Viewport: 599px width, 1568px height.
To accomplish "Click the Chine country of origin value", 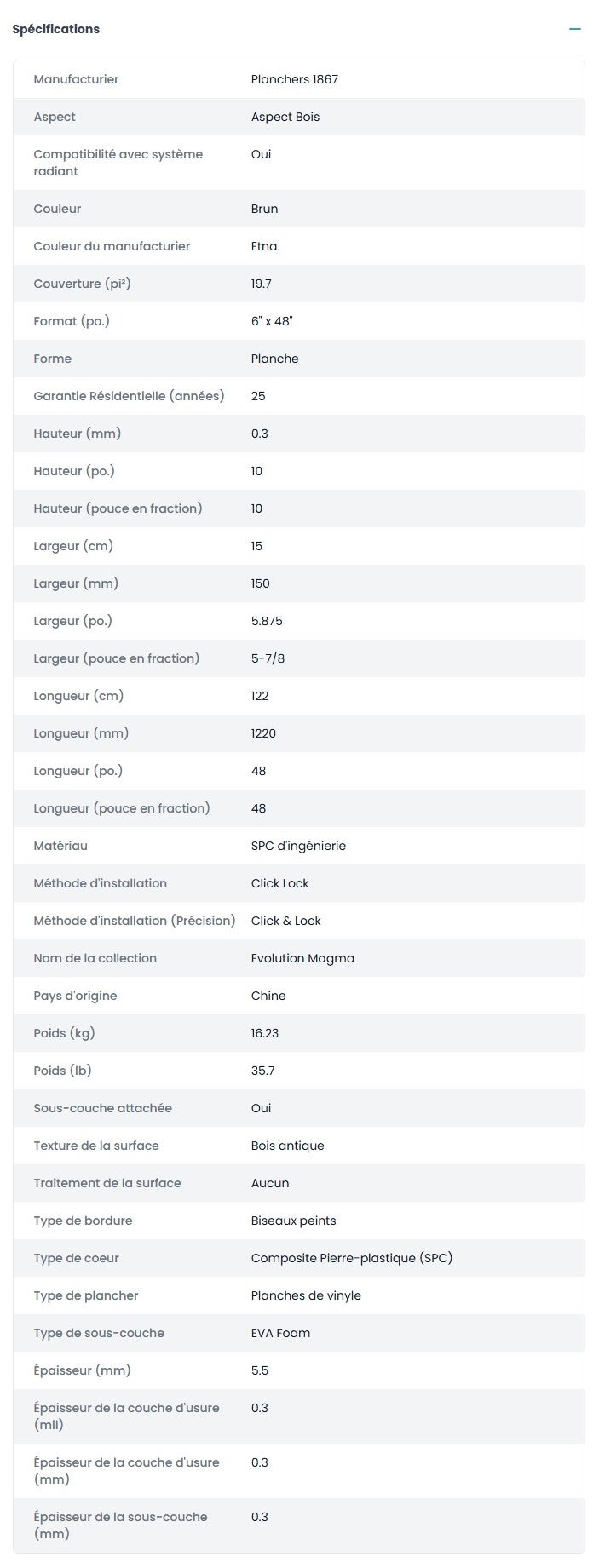I will (x=268, y=996).
